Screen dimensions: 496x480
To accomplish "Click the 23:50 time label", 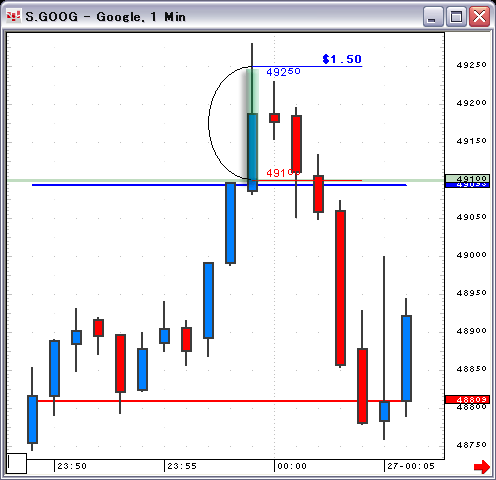I will point(72,466).
